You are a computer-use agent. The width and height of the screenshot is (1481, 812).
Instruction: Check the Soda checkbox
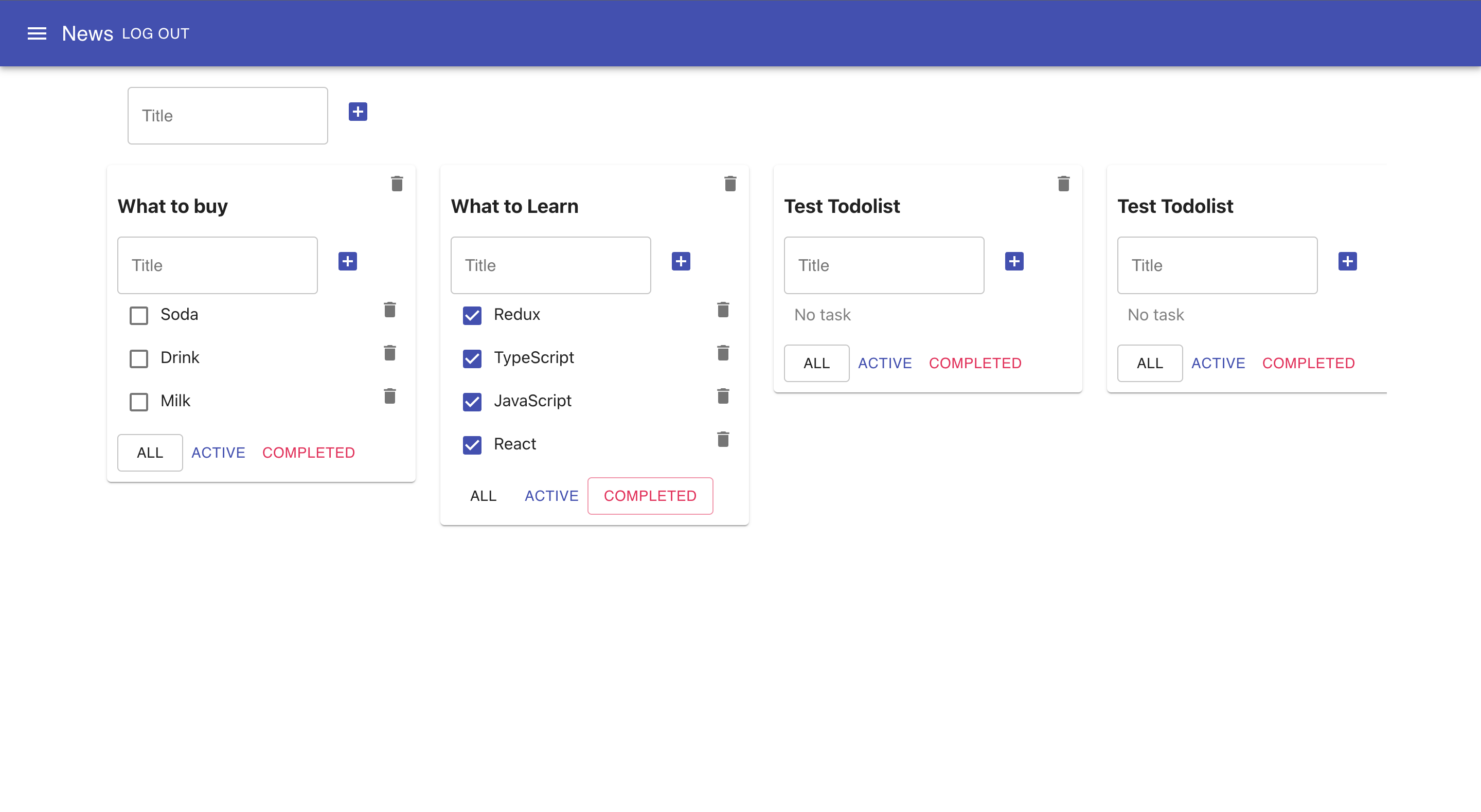tap(138, 315)
